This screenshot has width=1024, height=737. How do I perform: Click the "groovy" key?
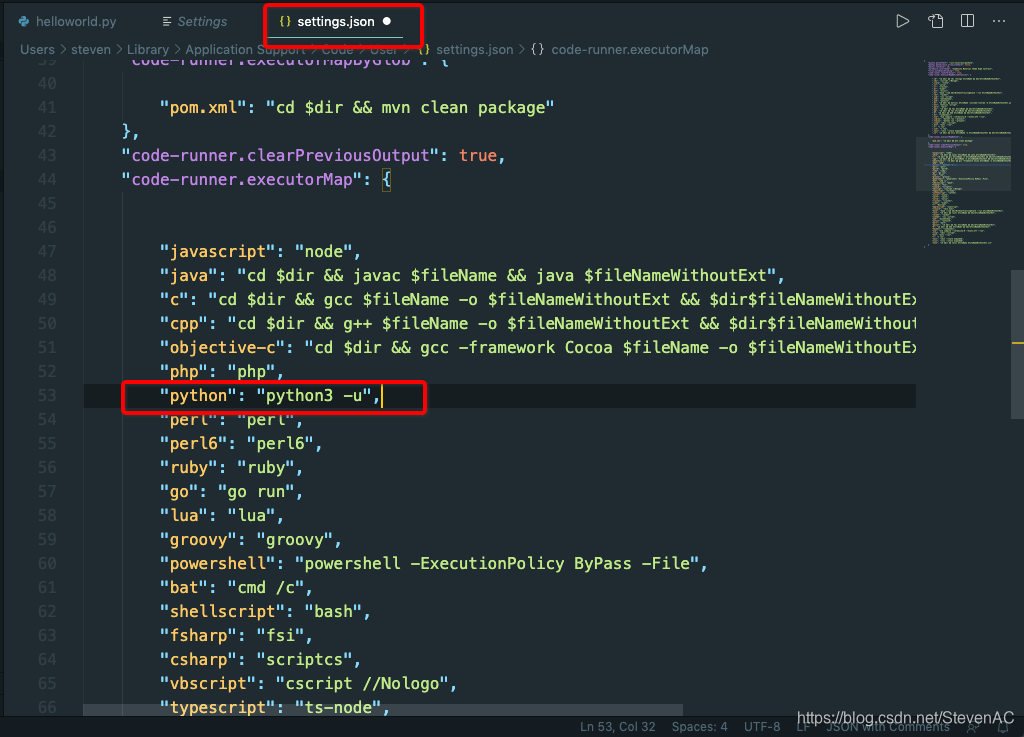[x=199, y=540]
